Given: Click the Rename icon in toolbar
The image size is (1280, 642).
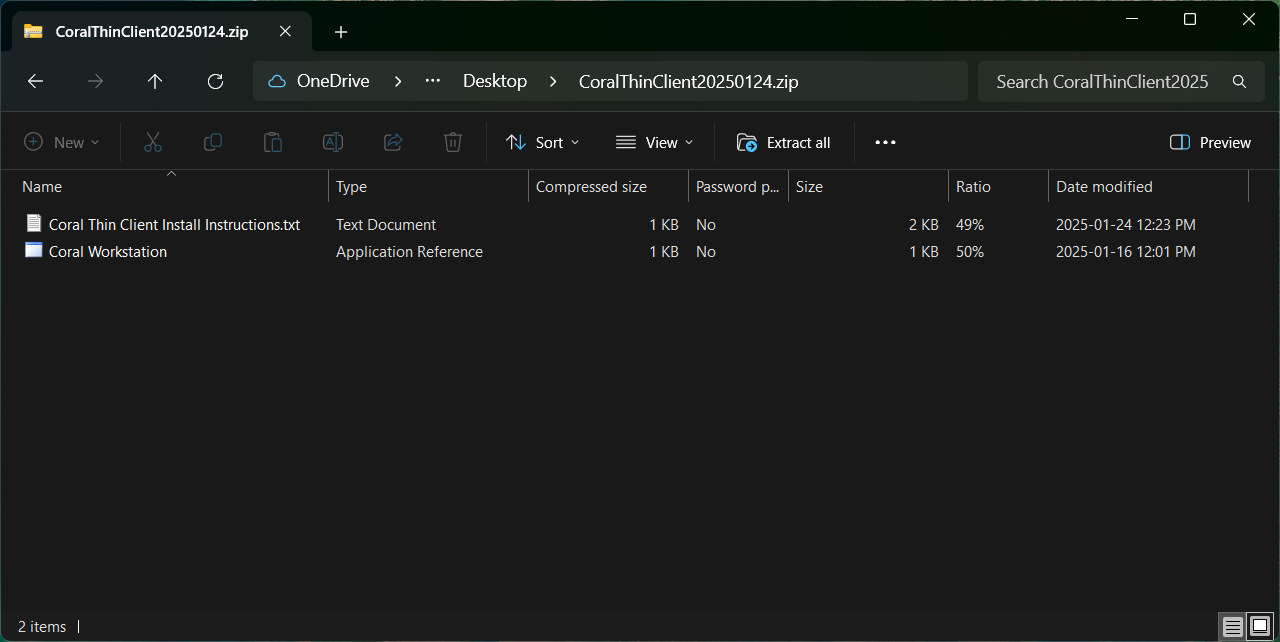Looking at the screenshot, I should pyautogui.click(x=333, y=143).
